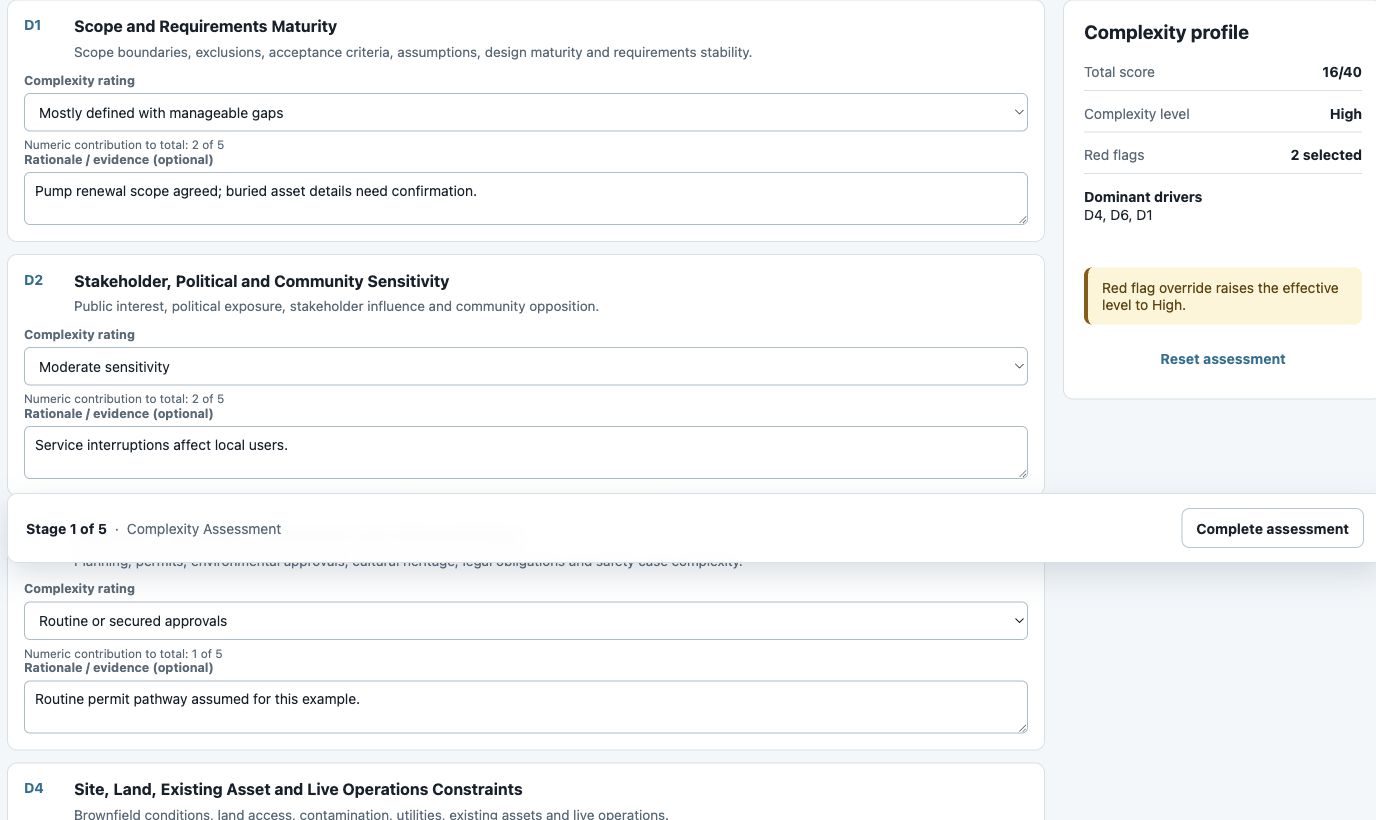Screen dimensions: 1376x820
Task: Click the D2 section code label
Action: (x=33, y=280)
